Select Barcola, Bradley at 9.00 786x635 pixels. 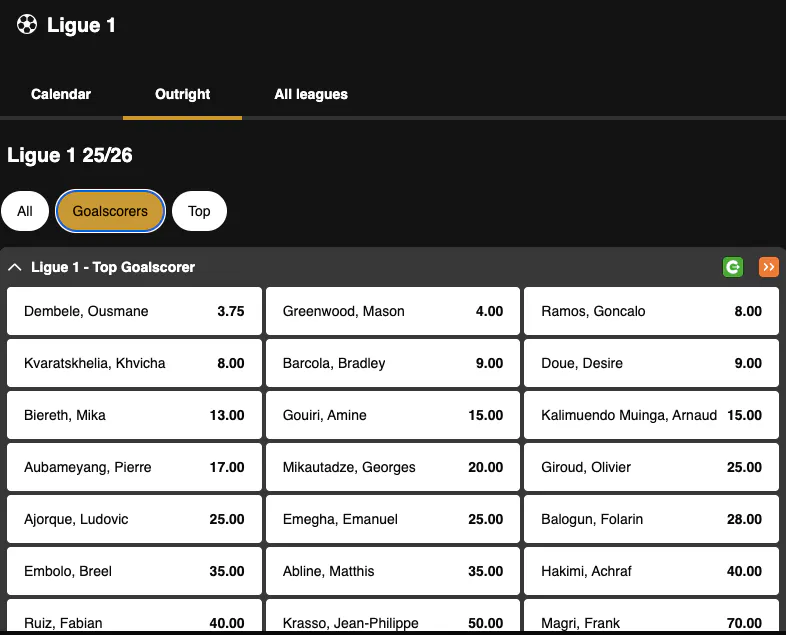tap(393, 363)
